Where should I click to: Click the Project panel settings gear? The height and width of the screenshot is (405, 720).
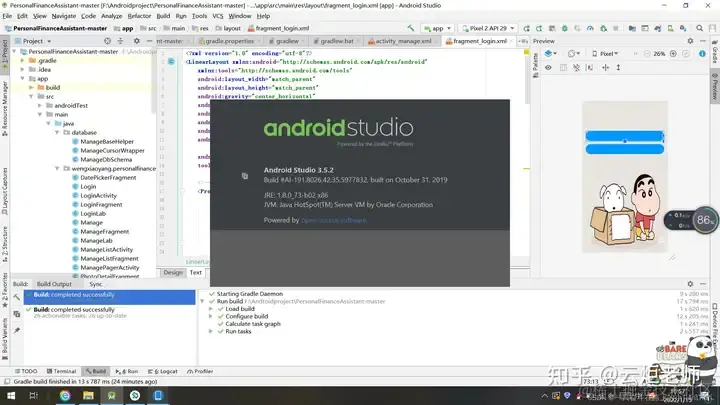pyautogui.click(x=136, y=41)
